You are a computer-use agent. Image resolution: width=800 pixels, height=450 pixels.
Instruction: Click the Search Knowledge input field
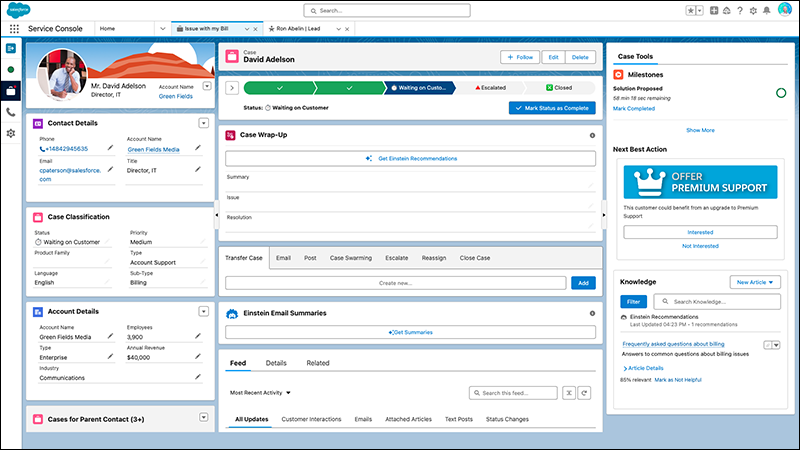click(720, 301)
